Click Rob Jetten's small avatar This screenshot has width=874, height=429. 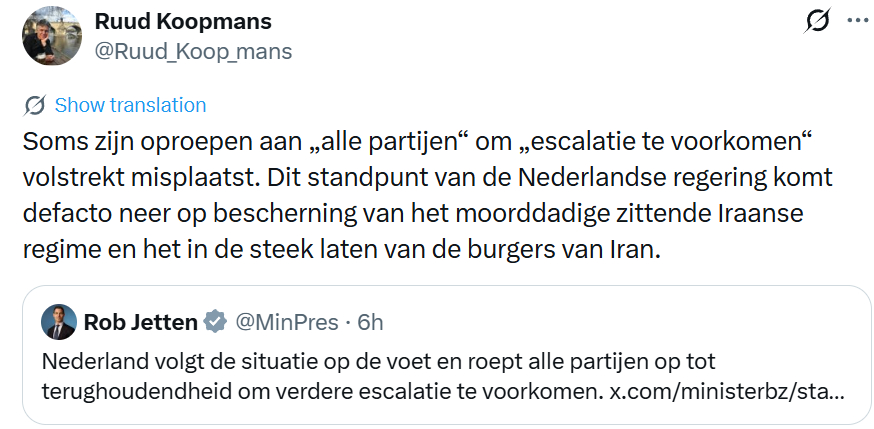(59, 322)
